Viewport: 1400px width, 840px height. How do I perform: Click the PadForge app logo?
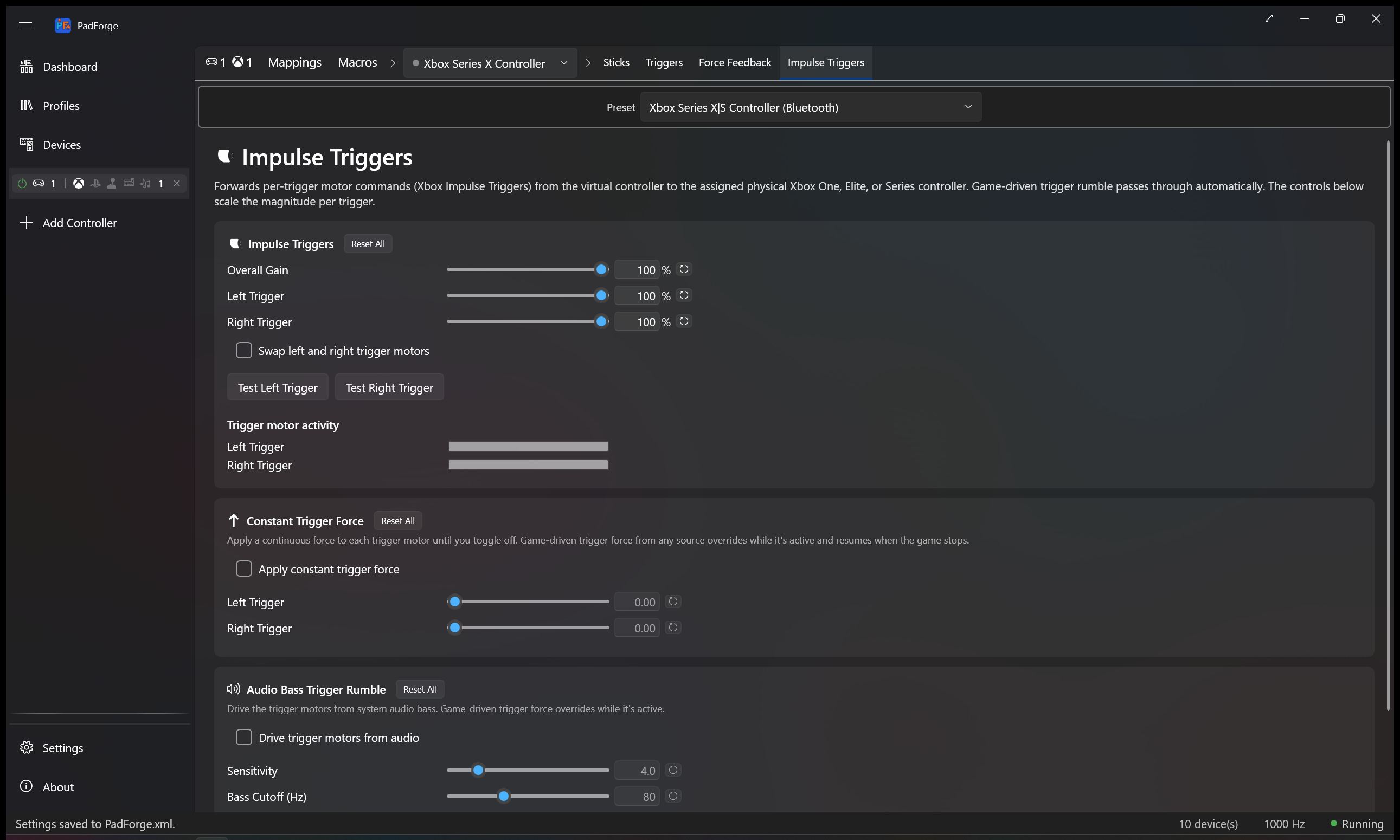(x=62, y=25)
